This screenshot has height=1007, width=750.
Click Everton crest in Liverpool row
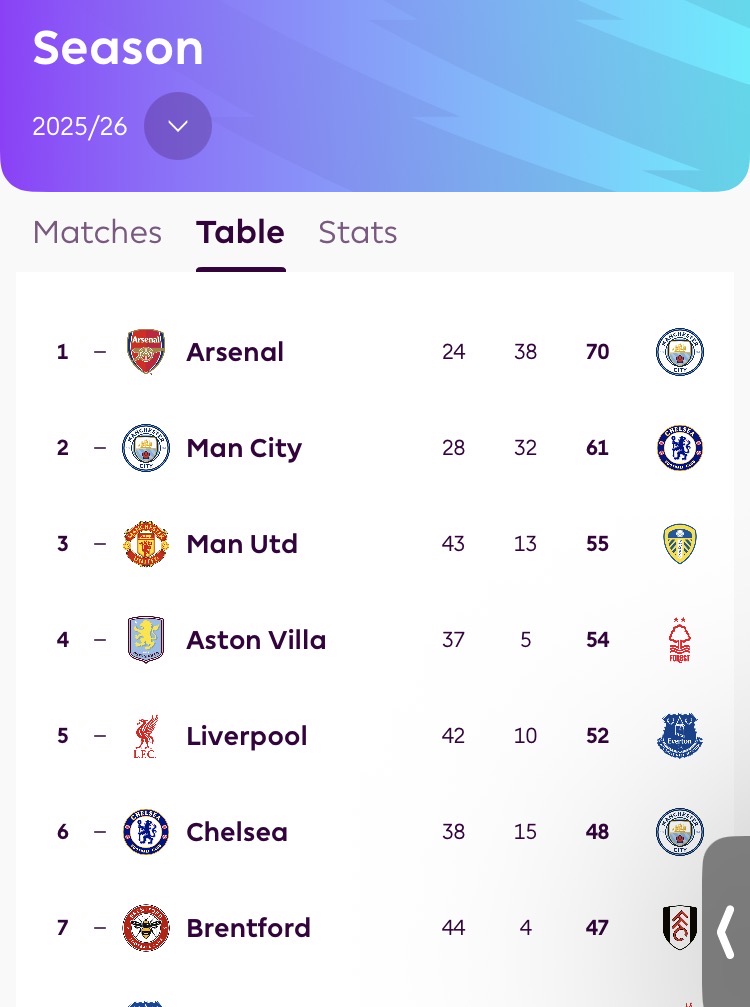680,736
